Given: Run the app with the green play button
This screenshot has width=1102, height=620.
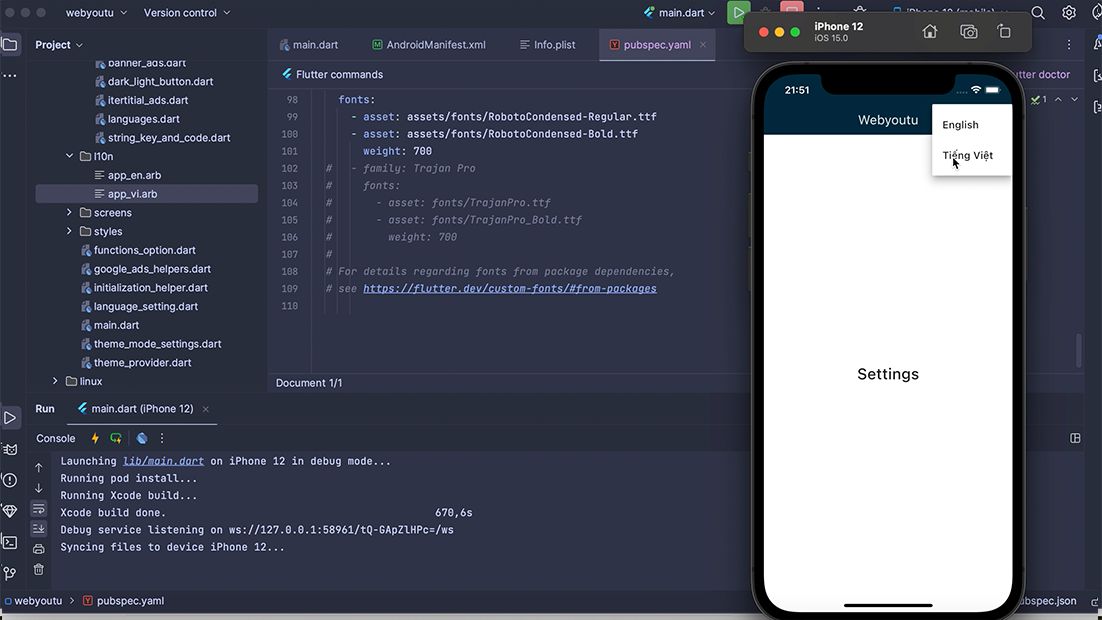Looking at the screenshot, I should (738, 13).
